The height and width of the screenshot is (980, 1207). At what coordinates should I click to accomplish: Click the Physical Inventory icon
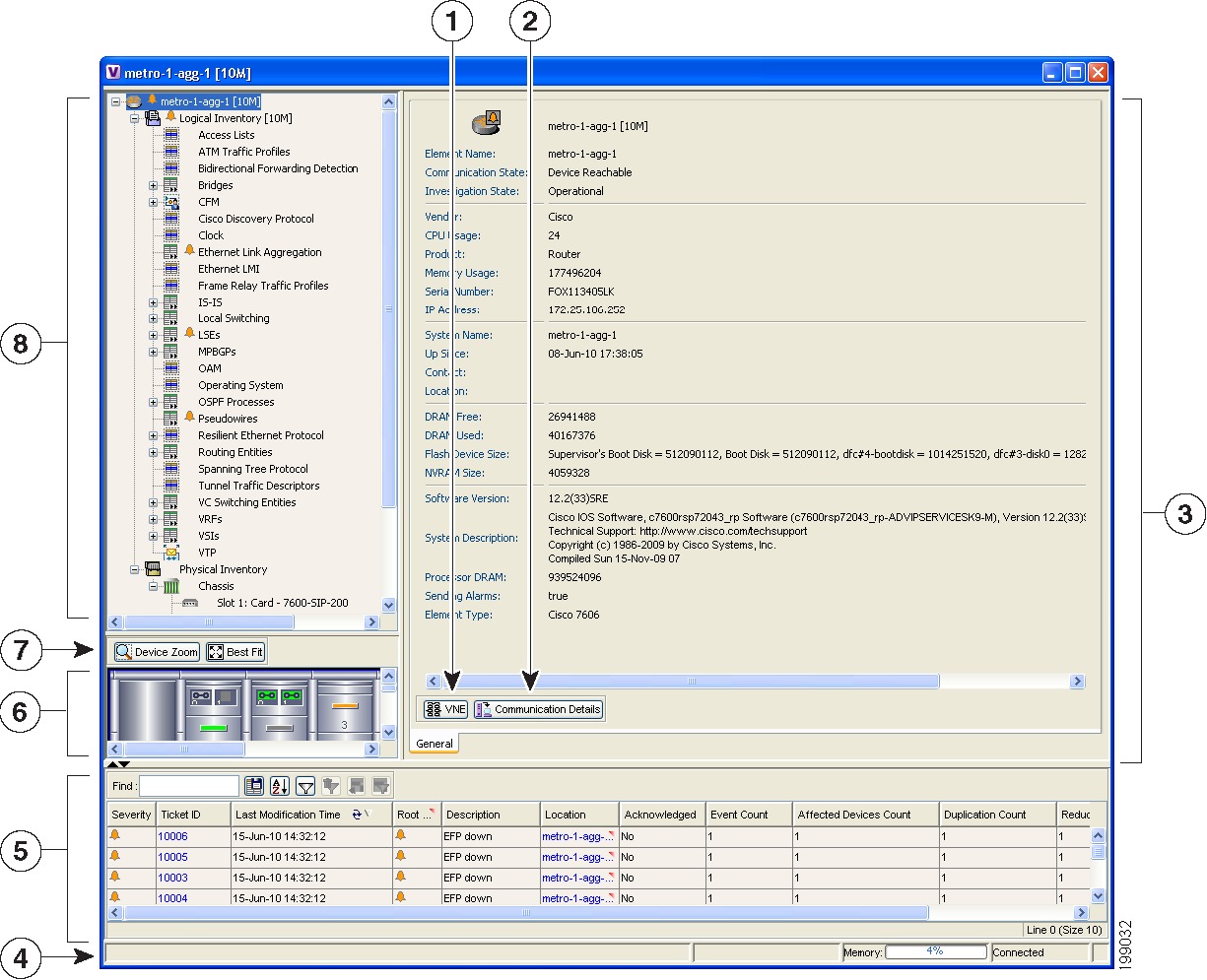(x=153, y=569)
